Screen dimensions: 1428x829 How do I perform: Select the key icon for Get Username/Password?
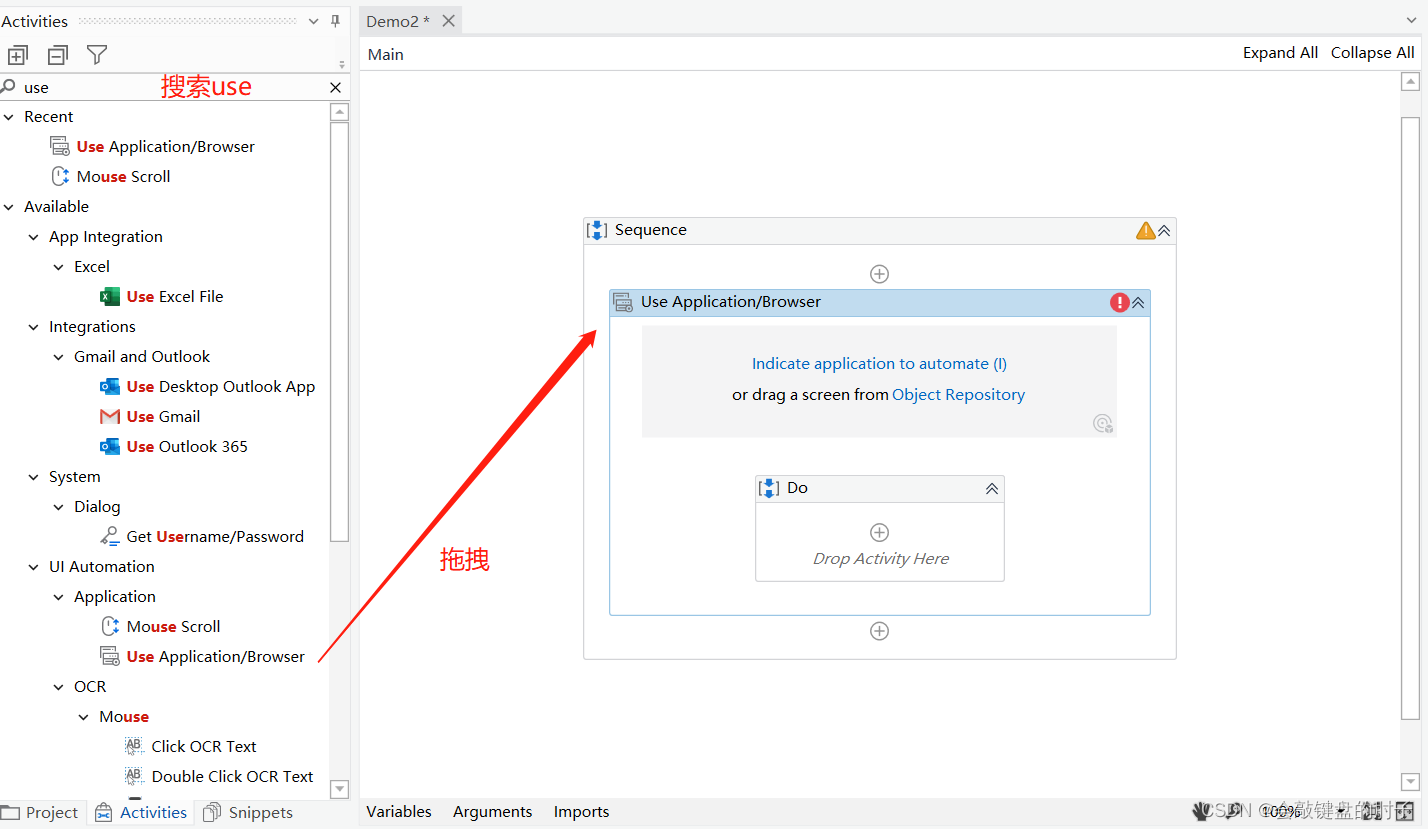coord(110,537)
